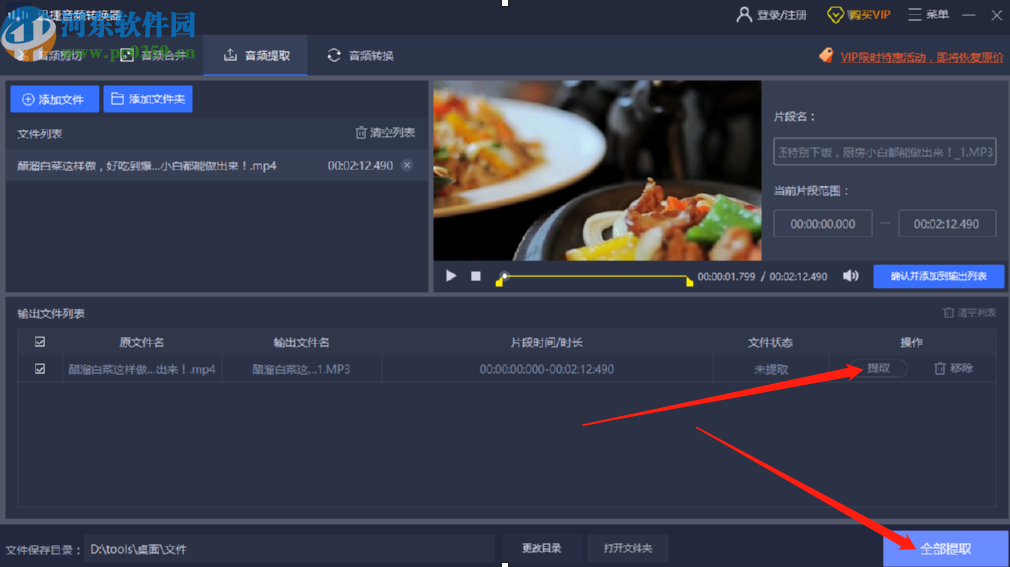
Task: Click the yellow start marker on timeline
Action: pyautogui.click(x=499, y=282)
